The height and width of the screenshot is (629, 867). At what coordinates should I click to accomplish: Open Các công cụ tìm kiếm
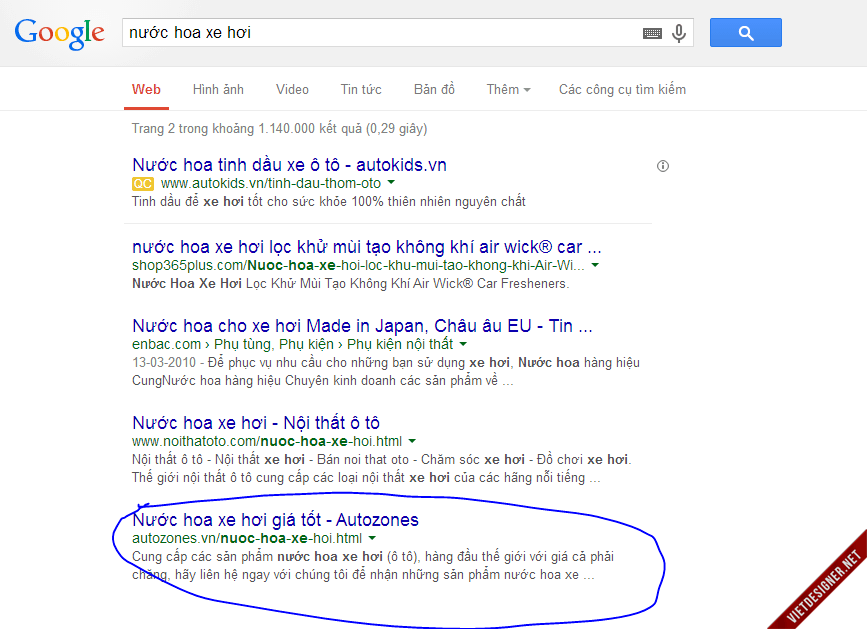click(x=622, y=90)
